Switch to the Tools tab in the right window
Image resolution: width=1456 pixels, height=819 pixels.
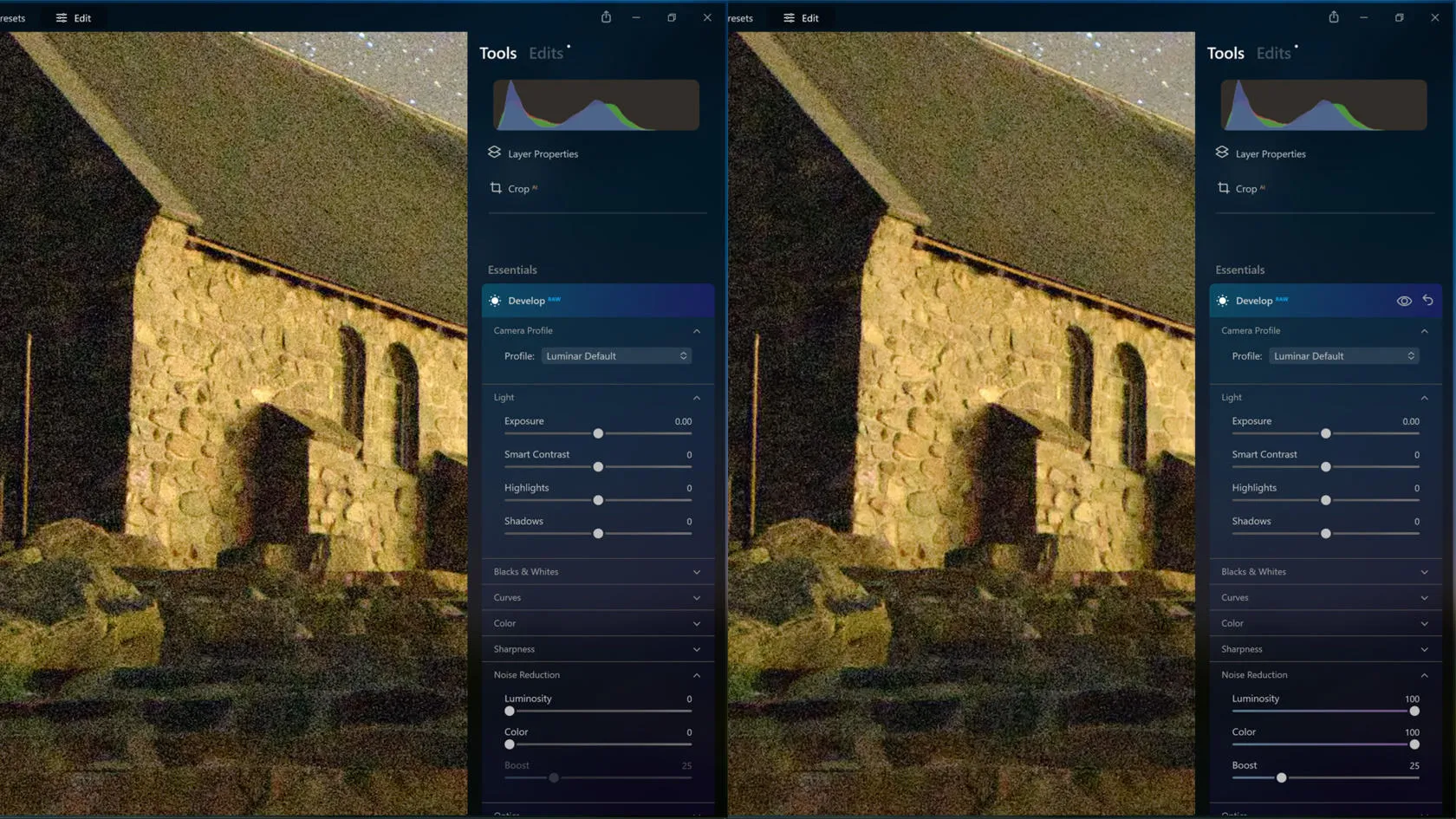point(1225,53)
